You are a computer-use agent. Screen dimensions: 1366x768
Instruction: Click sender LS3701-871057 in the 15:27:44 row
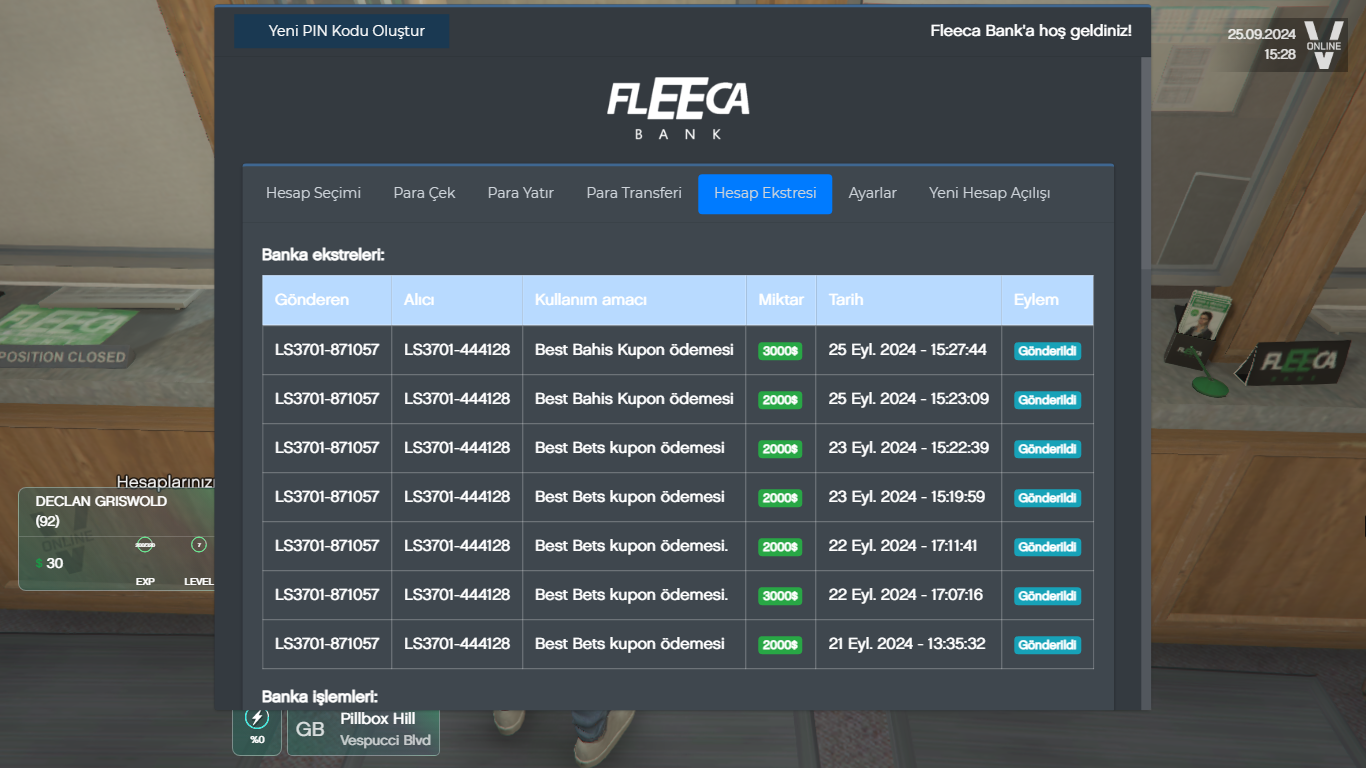click(327, 350)
